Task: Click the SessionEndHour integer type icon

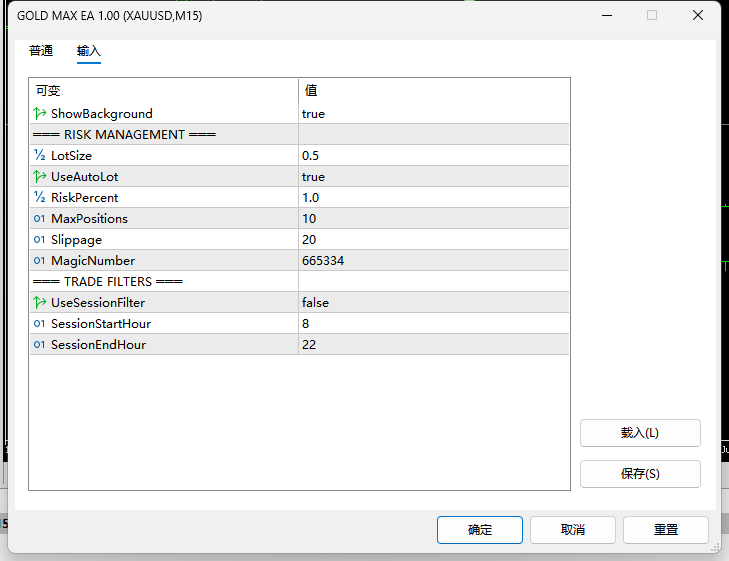Action: (40, 344)
